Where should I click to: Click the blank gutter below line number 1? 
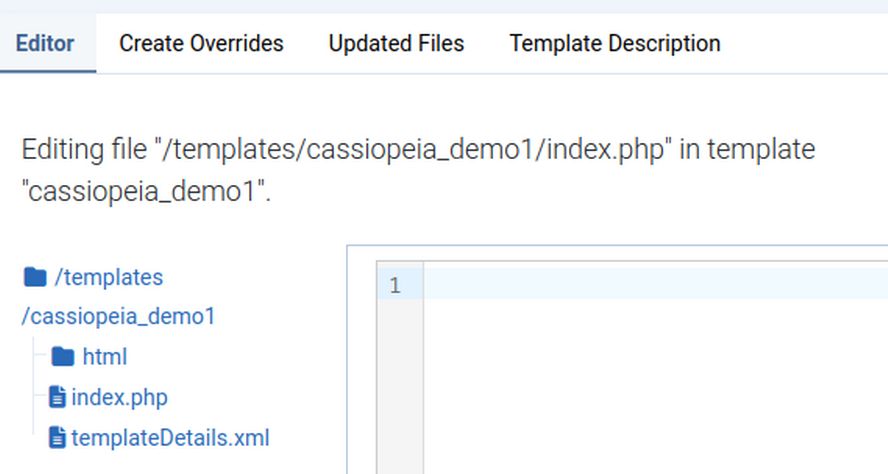click(399, 390)
